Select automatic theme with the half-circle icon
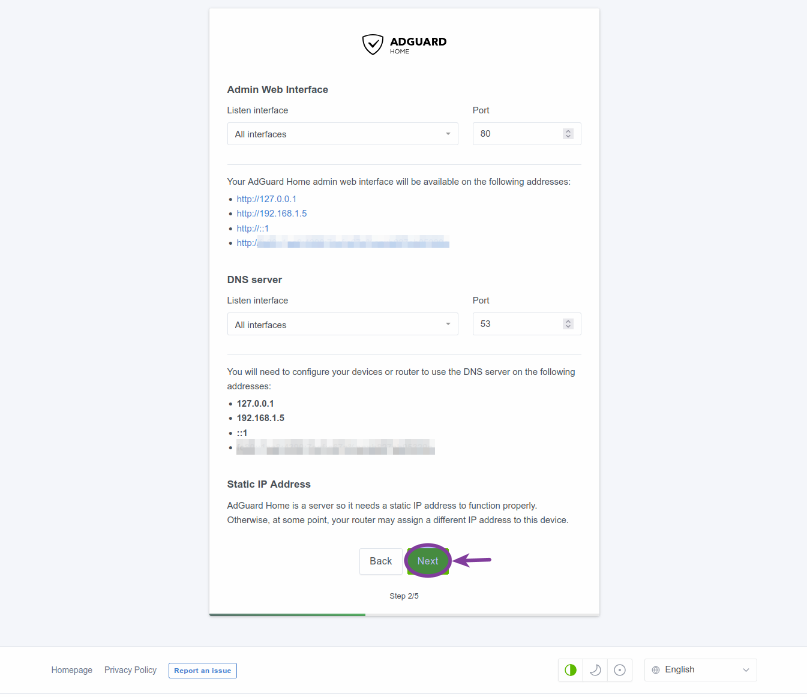807x697 pixels. 570,669
